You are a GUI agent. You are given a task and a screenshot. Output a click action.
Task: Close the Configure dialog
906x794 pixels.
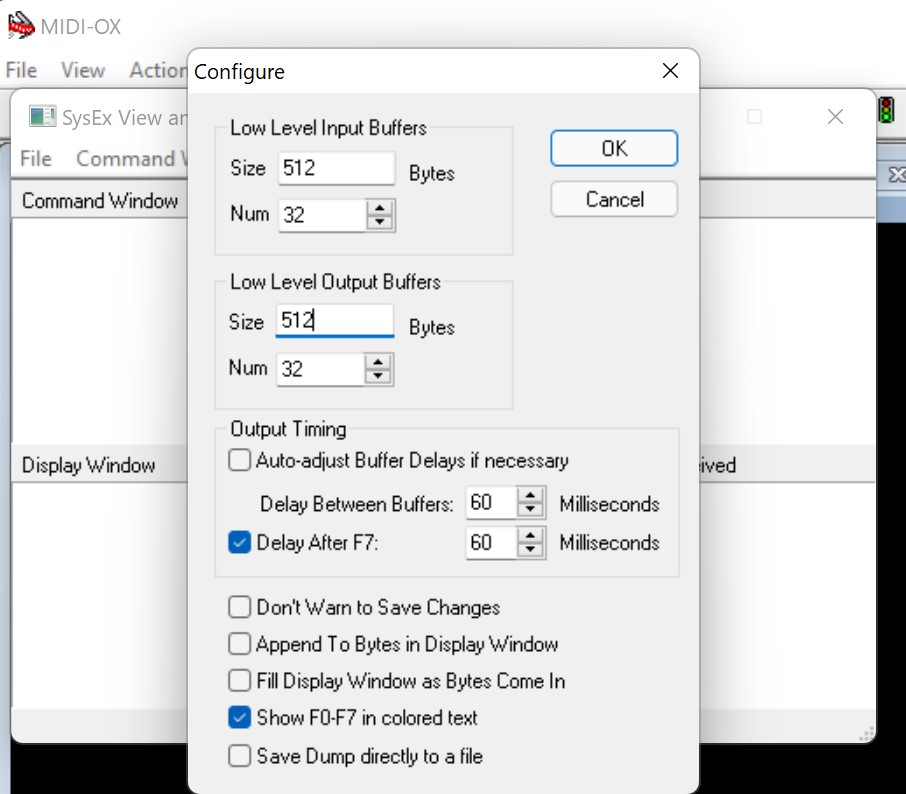(670, 71)
